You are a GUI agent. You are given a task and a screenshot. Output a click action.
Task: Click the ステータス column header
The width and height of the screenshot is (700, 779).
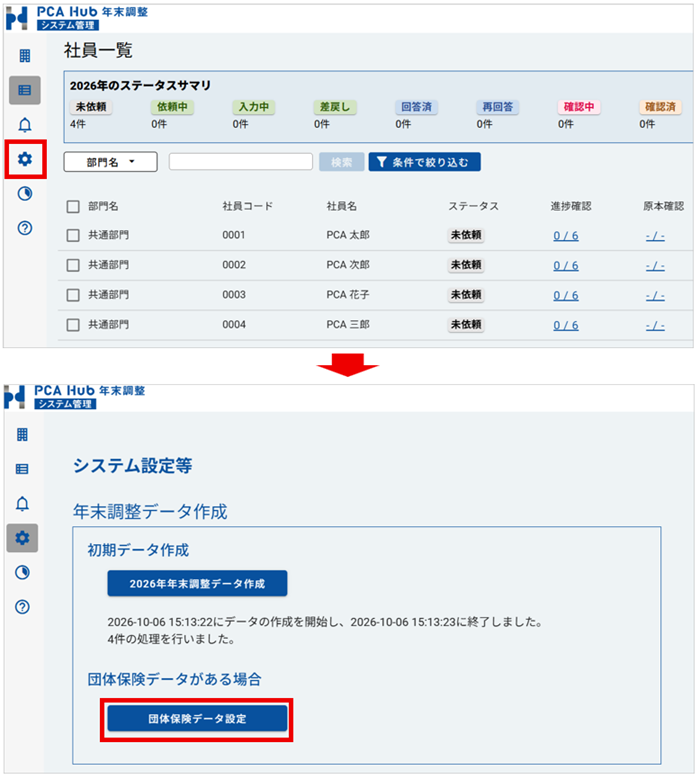pyautogui.click(x=473, y=206)
